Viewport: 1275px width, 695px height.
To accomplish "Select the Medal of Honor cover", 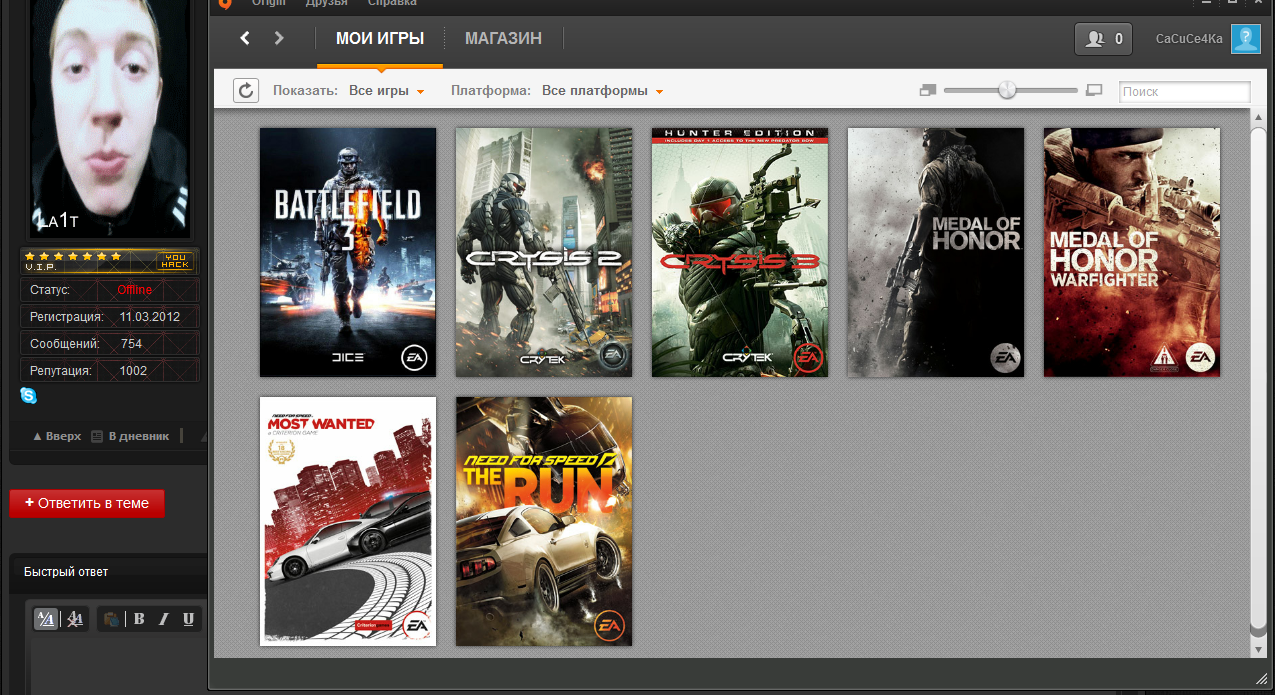I will 936,252.
